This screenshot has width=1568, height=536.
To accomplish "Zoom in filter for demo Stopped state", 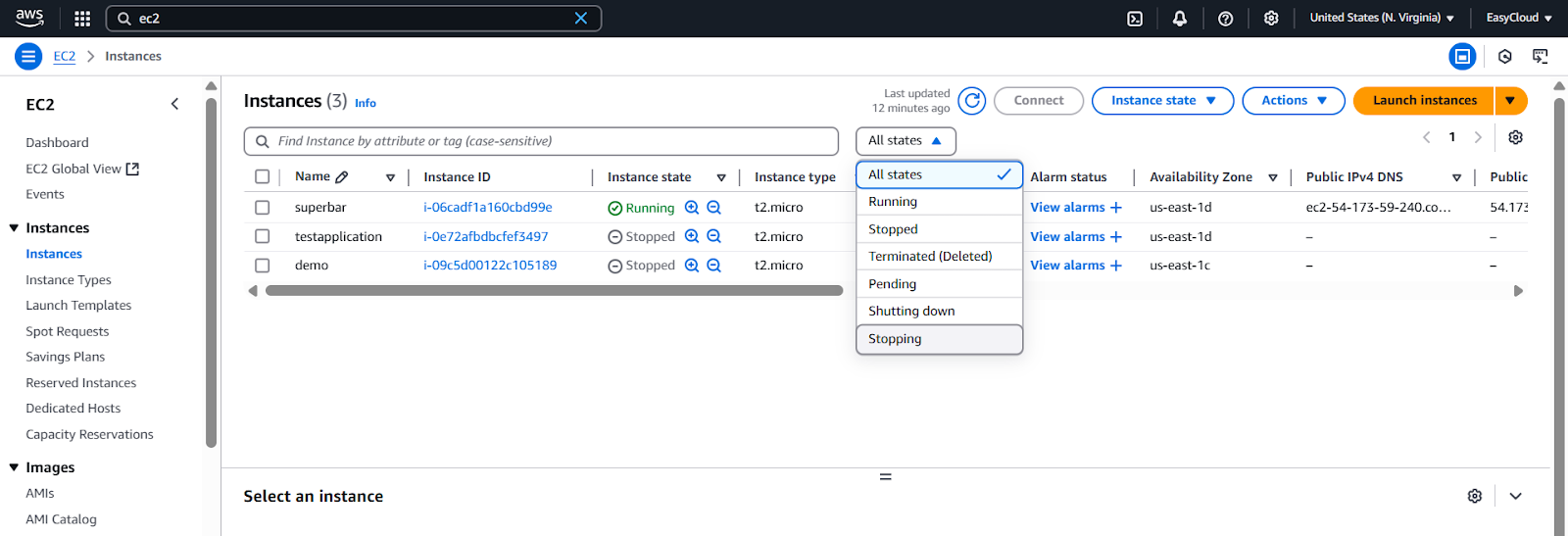I will pos(692,266).
